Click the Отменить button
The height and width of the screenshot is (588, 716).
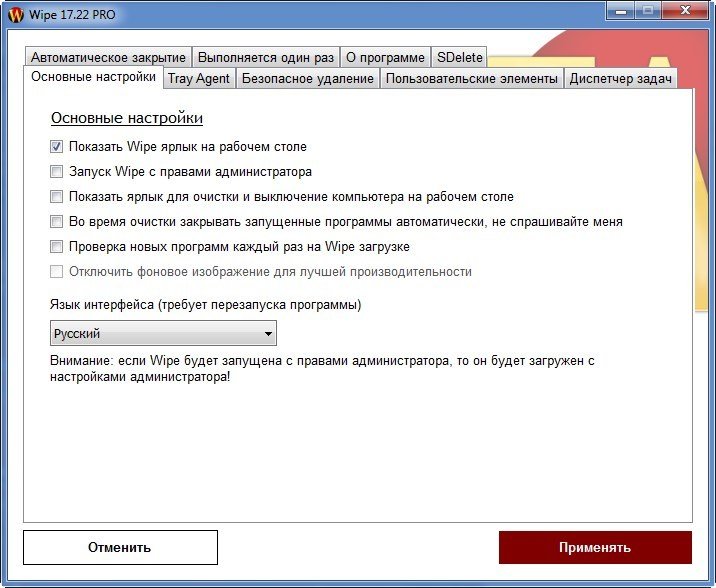pyautogui.click(x=120, y=547)
